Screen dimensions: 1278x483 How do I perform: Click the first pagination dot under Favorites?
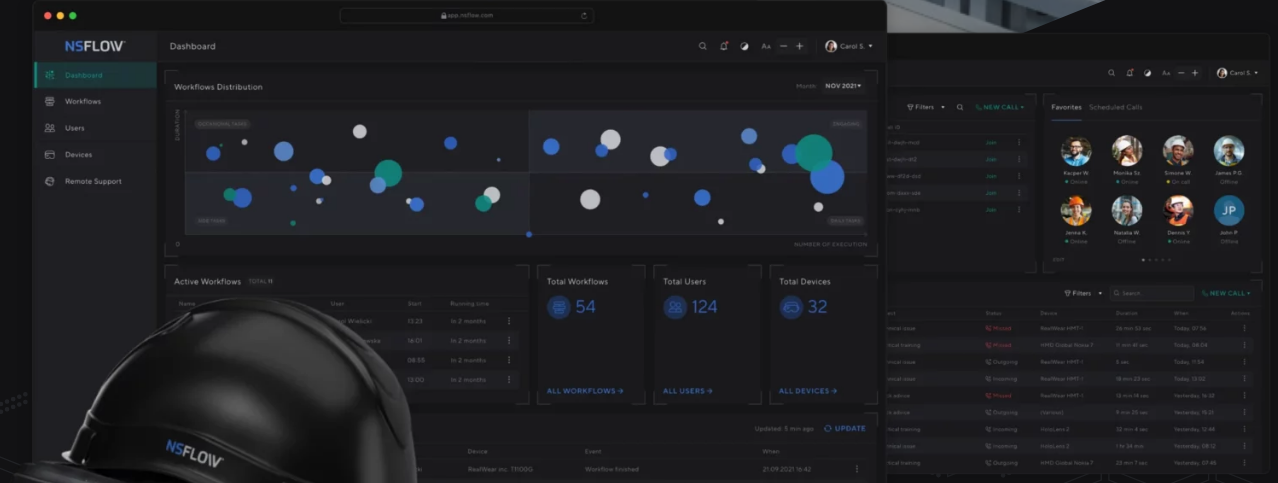[x=1143, y=260]
